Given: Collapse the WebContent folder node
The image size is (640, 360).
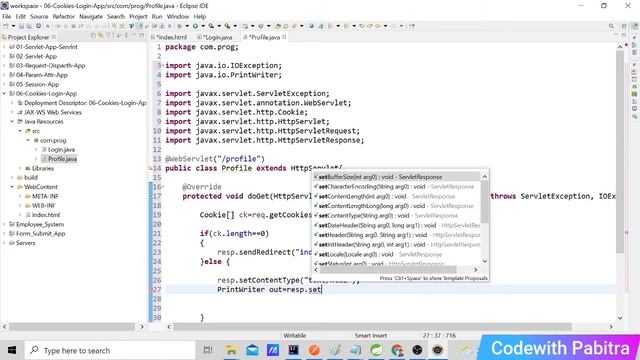Looking at the screenshot, I should pyautogui.click(x=12, y=187).
